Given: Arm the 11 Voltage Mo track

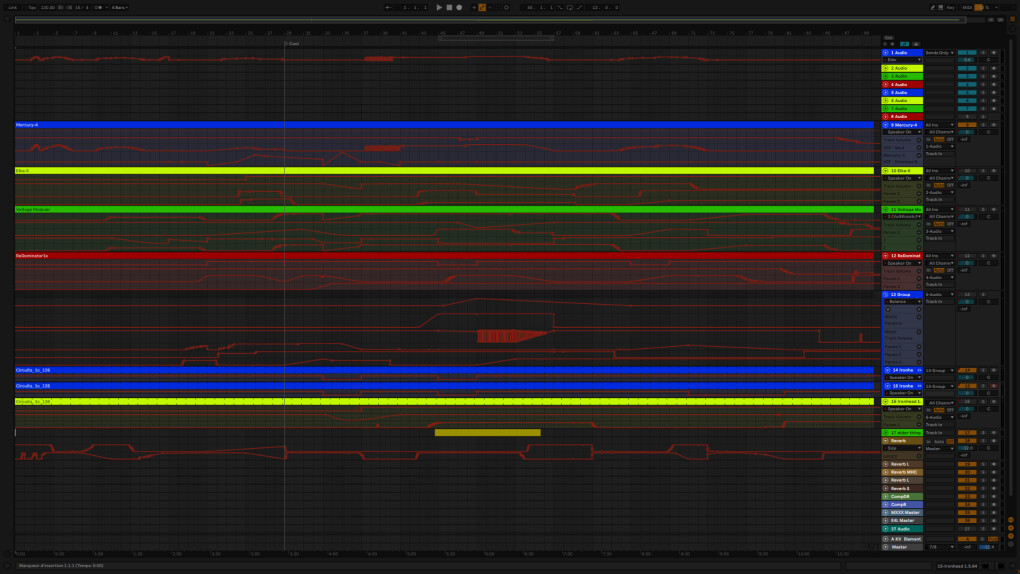Looking at the screenshot, I should point(993,210).
